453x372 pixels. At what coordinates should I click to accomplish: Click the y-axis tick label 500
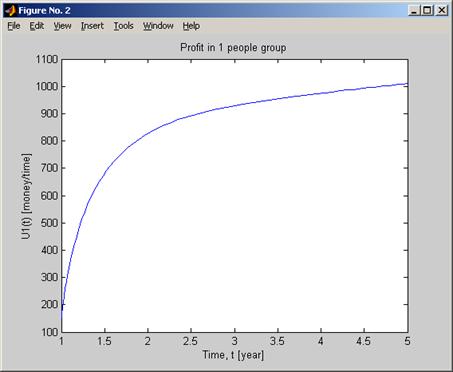(x=49, y=223)
